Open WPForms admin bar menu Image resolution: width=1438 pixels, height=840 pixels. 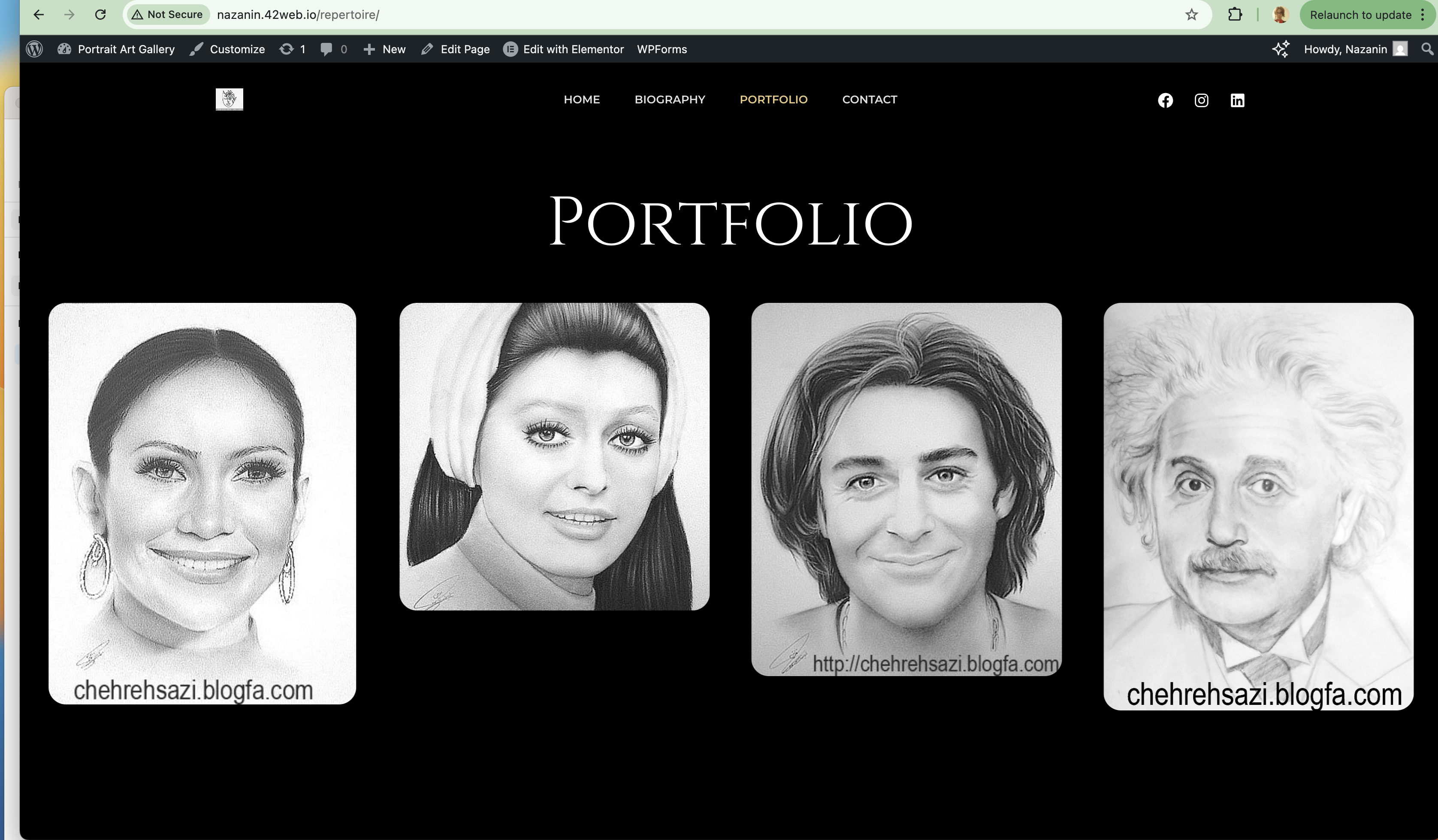(x=662, y=49)
